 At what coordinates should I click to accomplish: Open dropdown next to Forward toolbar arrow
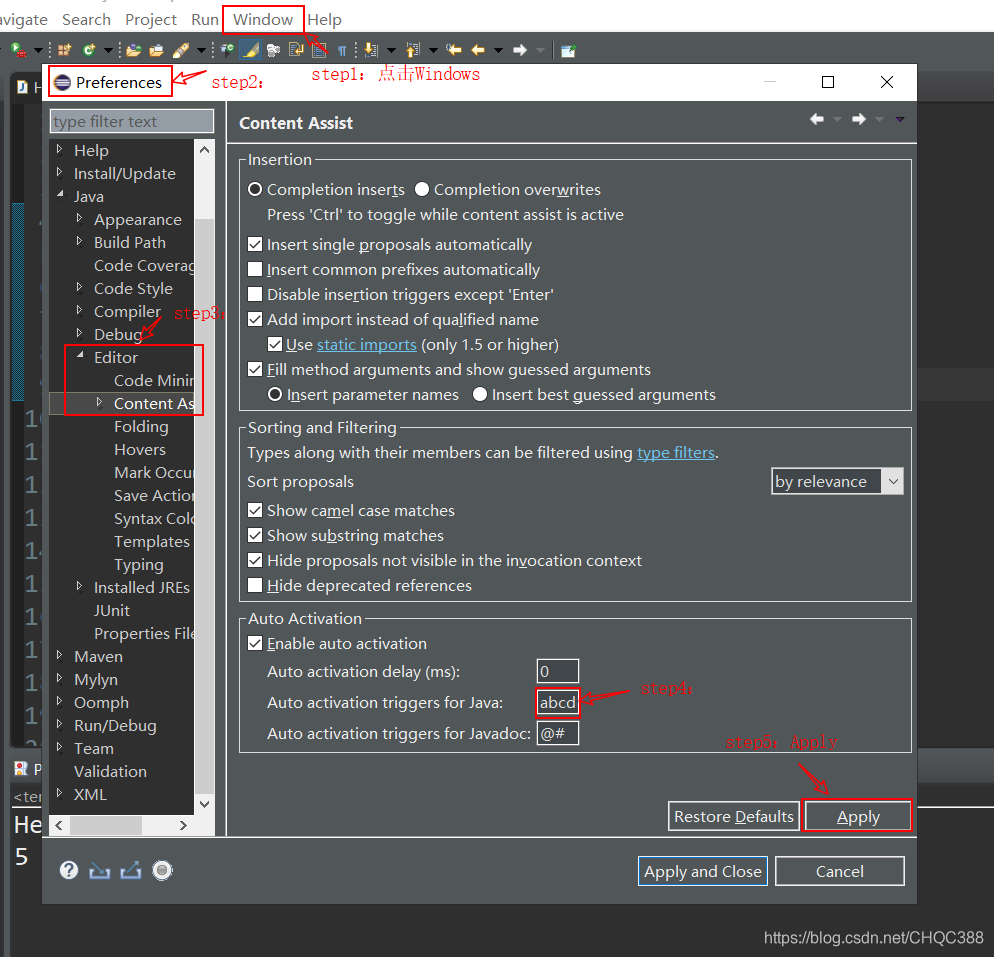(x=540, y=50)
